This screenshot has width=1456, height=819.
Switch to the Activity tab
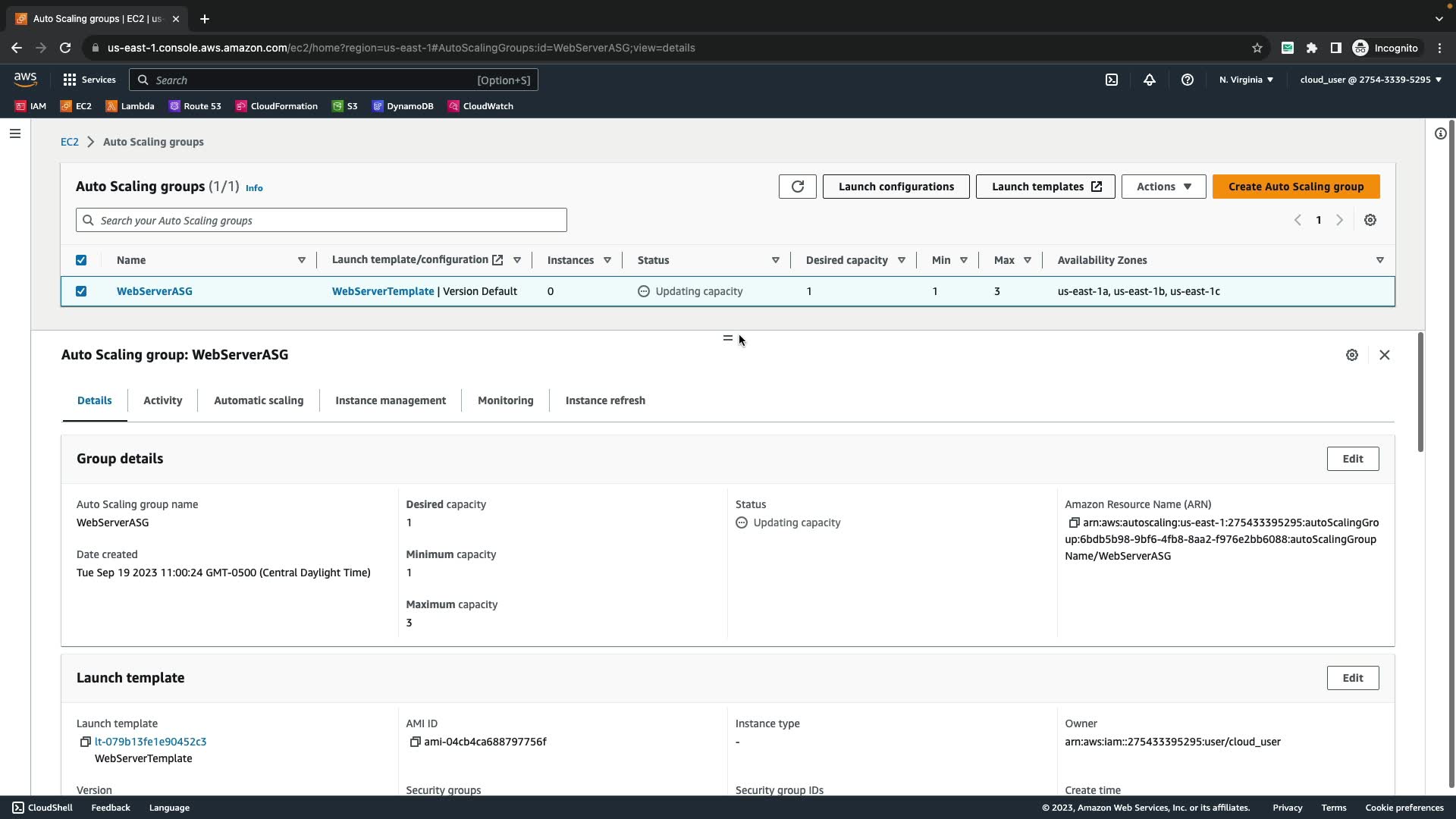tap(162, 400)
